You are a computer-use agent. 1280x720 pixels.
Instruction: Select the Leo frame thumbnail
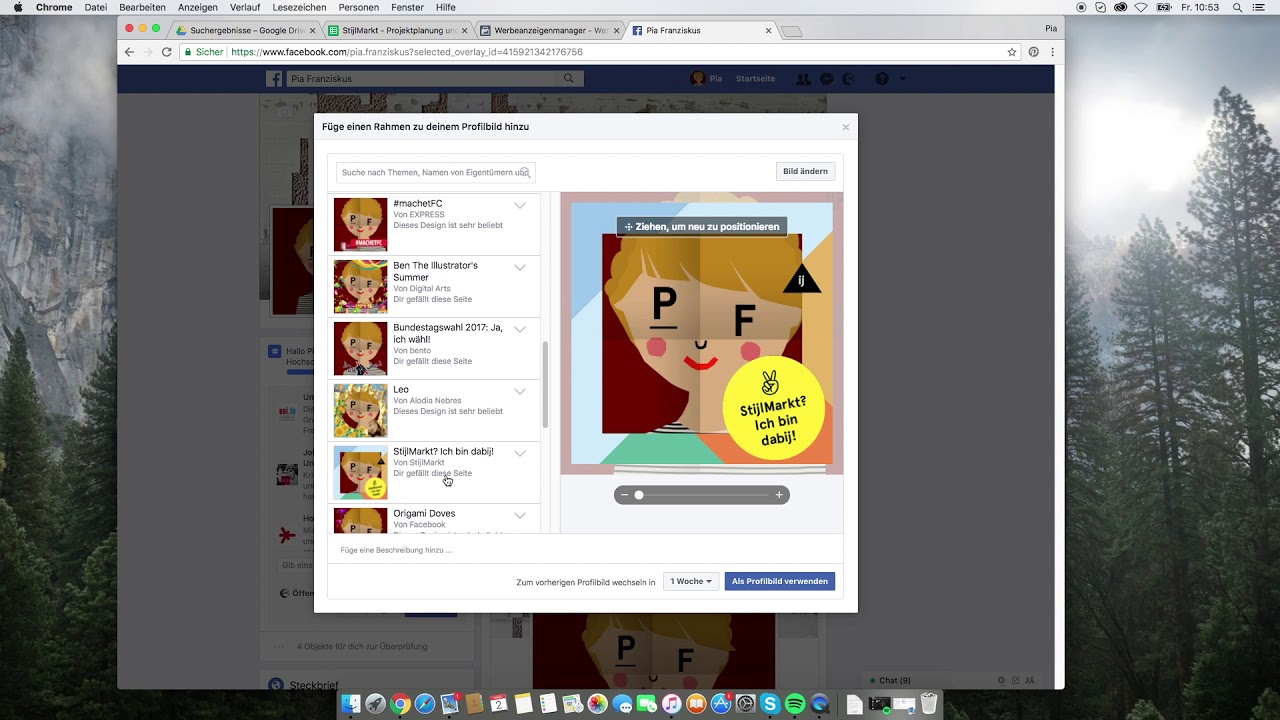(360, 410)
